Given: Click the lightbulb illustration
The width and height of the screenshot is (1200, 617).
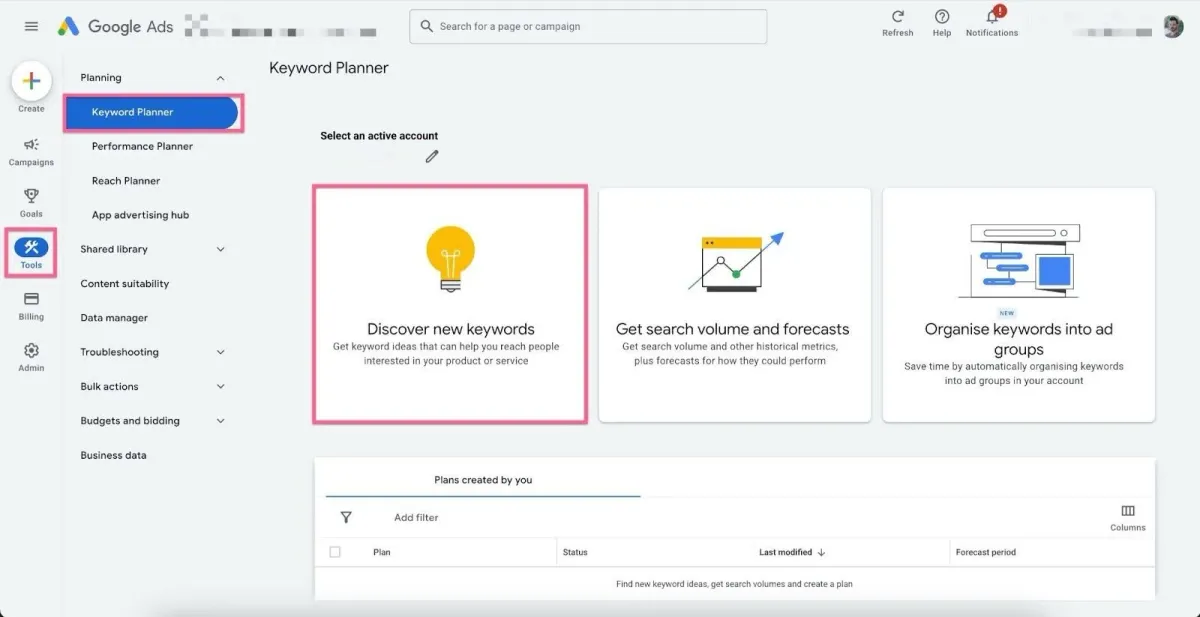Looking at the screenshot, I should (450, 259).
